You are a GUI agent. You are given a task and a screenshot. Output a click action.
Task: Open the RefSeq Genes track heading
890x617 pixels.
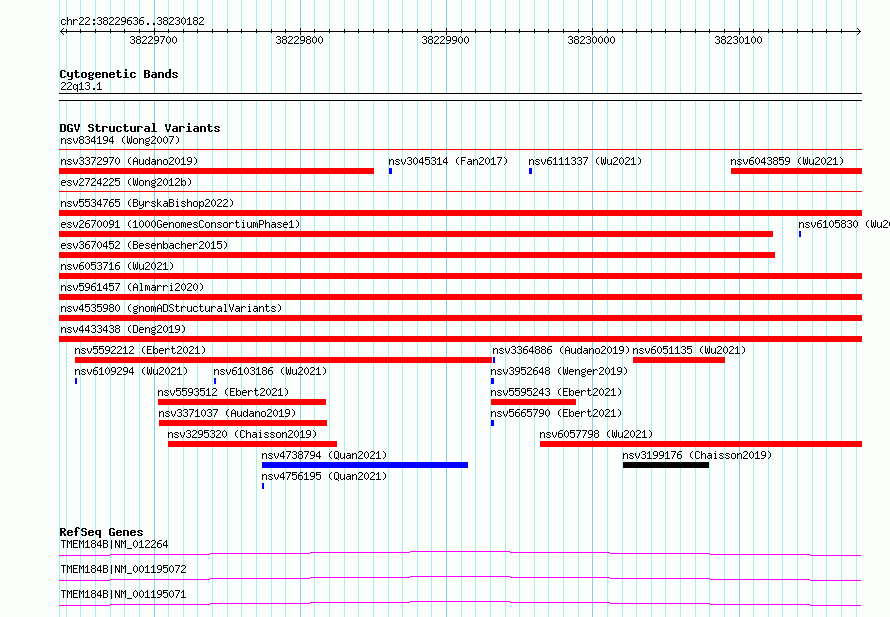[102, 532]
